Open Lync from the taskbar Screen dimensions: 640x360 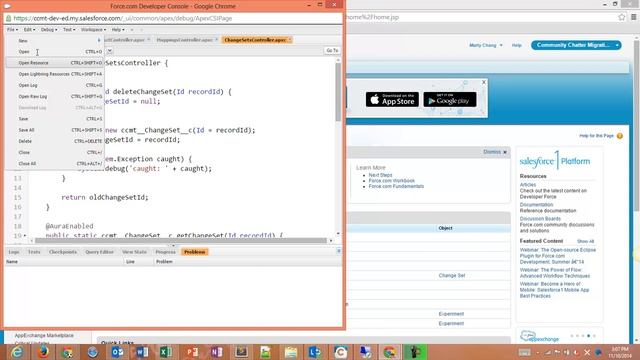[x=315, y=352]
